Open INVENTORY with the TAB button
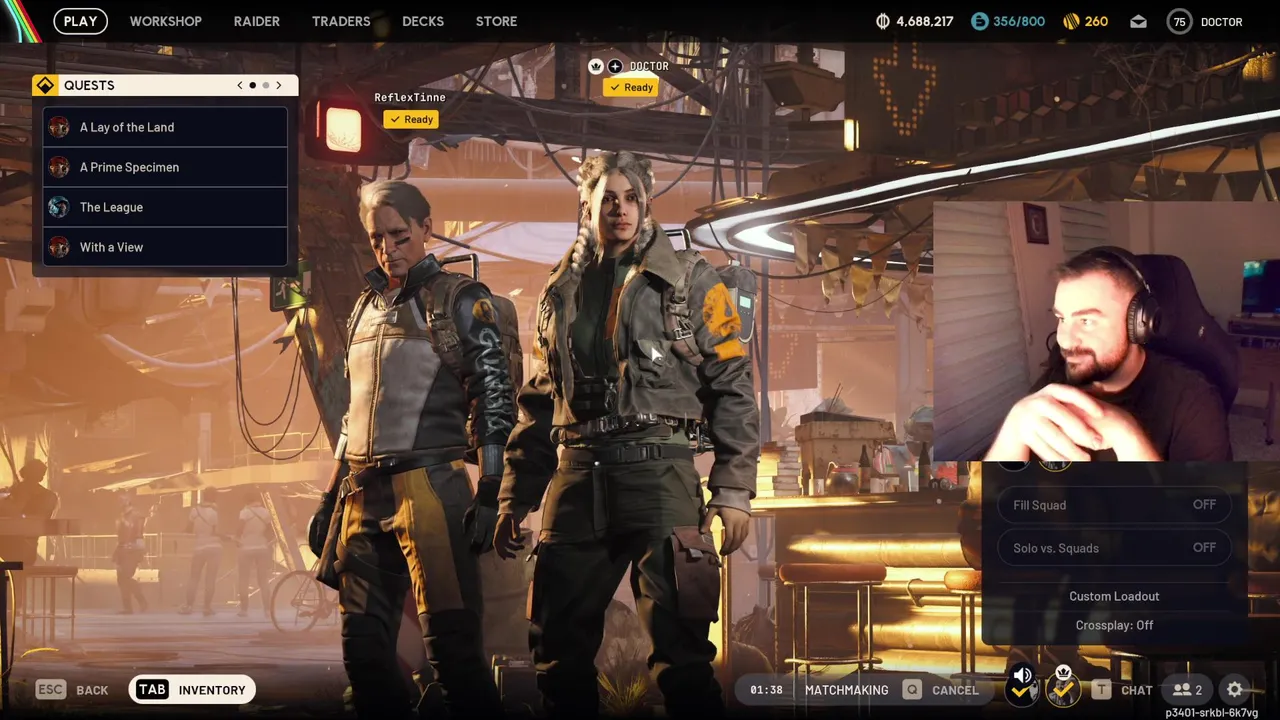 pyautogui.click(x=192, y=689)
